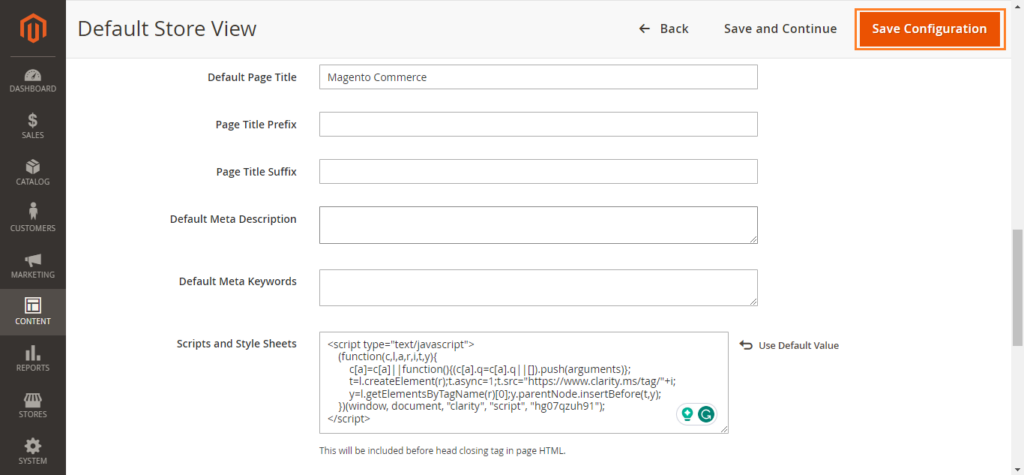Click the Page Title Prefix label
Screen dimensions: 1024x475
256,124
